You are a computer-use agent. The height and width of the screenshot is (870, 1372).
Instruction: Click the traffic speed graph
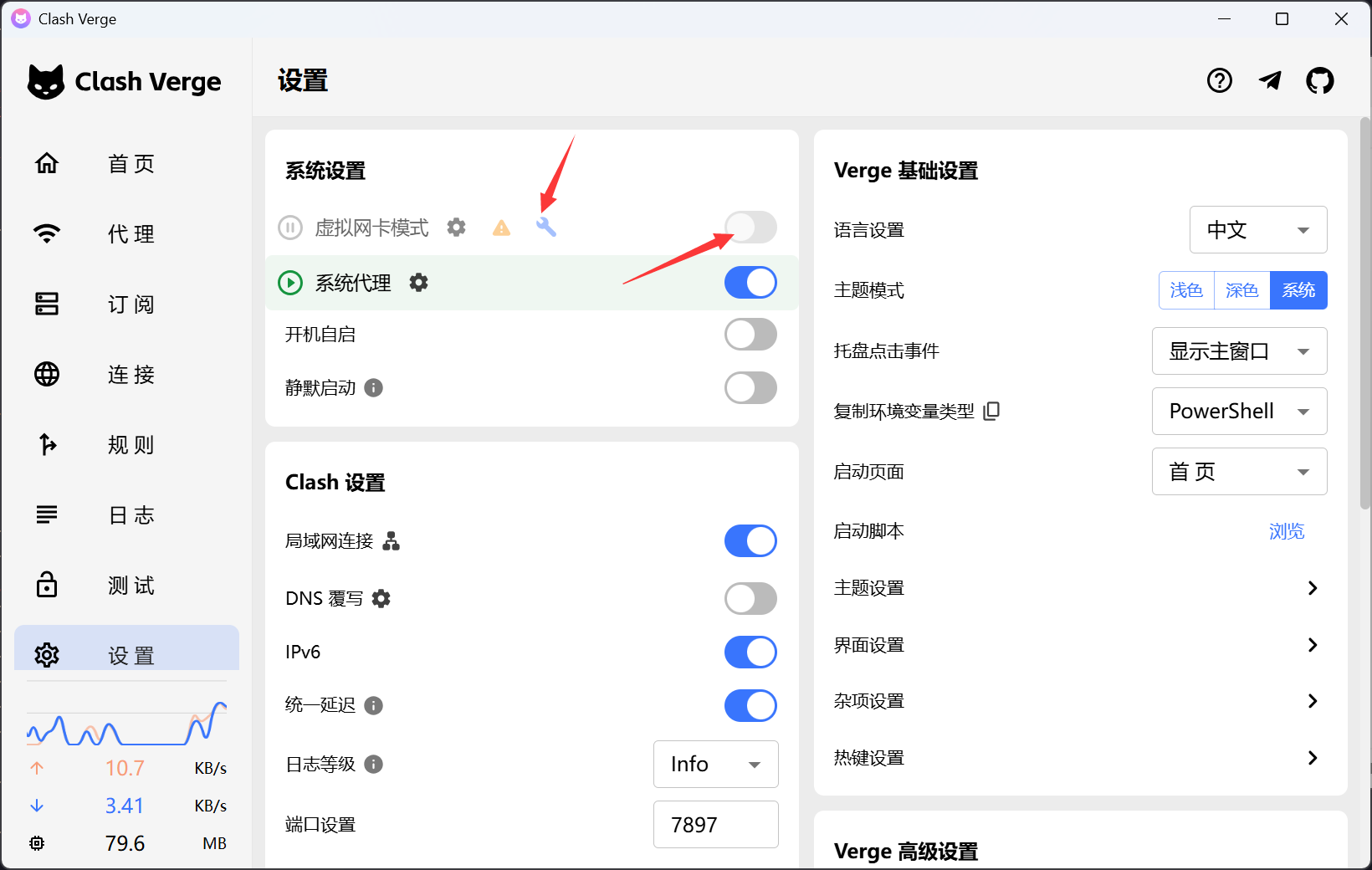point(126,724)
